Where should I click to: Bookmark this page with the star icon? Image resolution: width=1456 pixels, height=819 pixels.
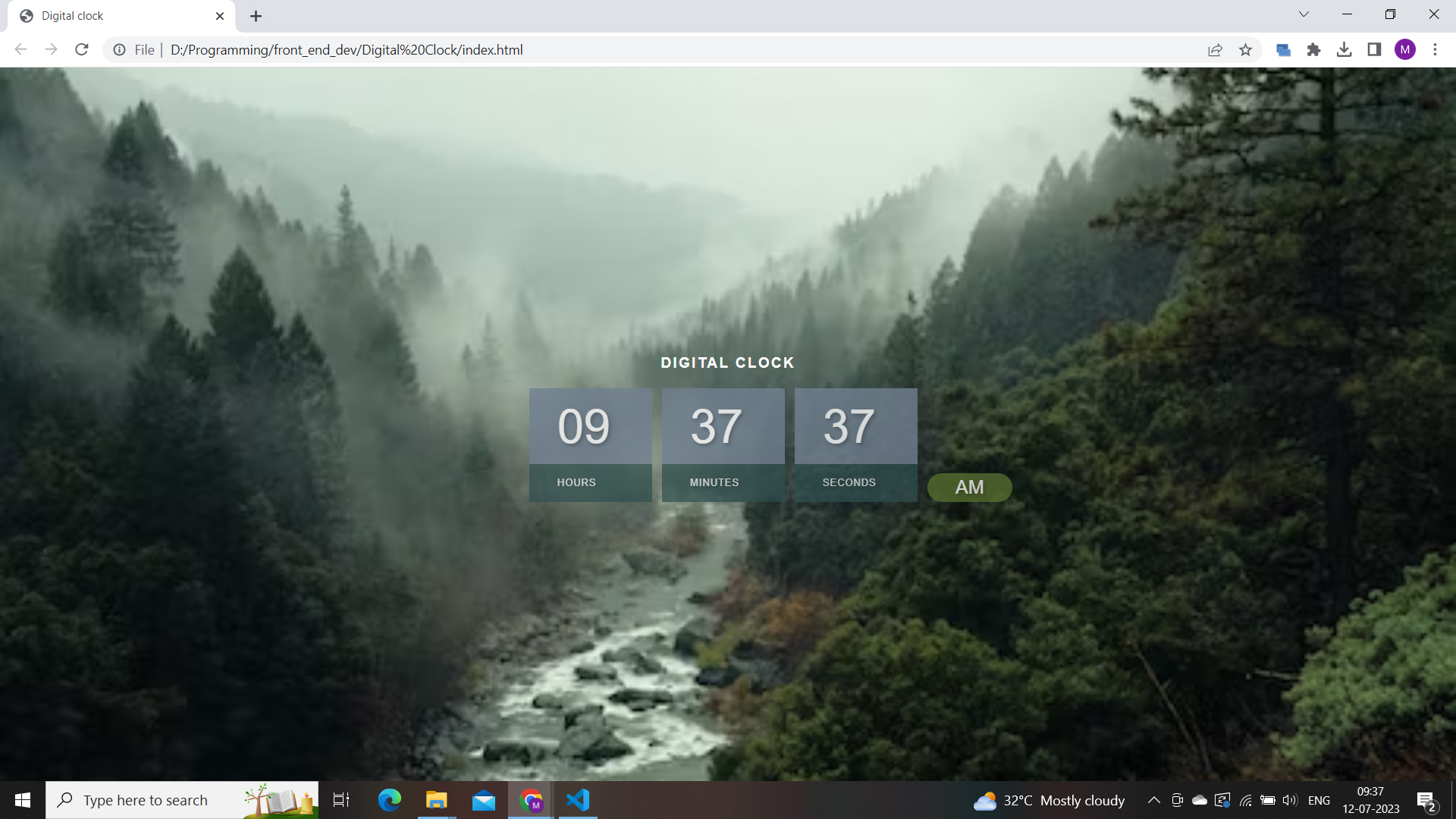click(1245, 50)
